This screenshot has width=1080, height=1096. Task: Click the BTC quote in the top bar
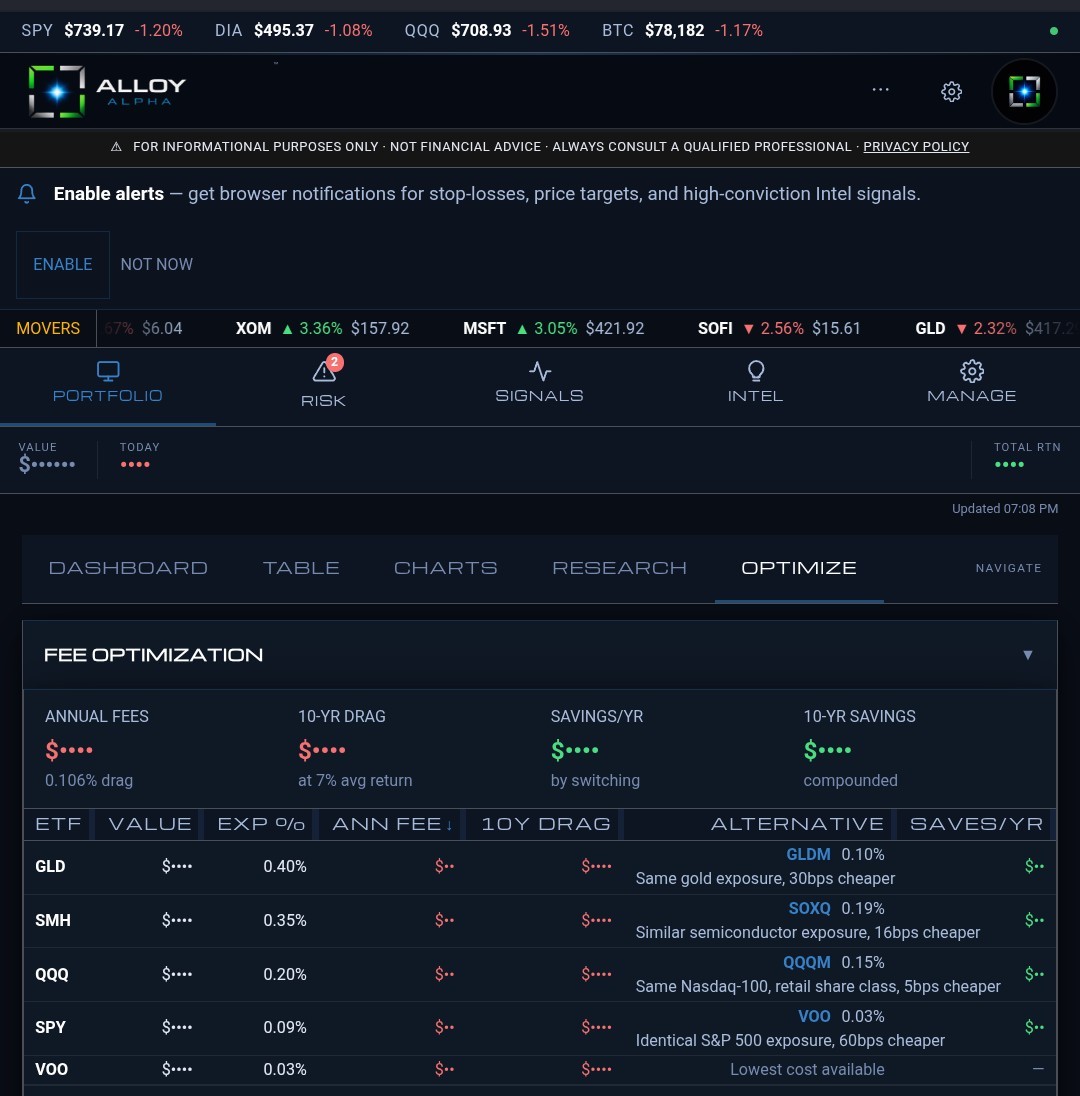(682, 31)
